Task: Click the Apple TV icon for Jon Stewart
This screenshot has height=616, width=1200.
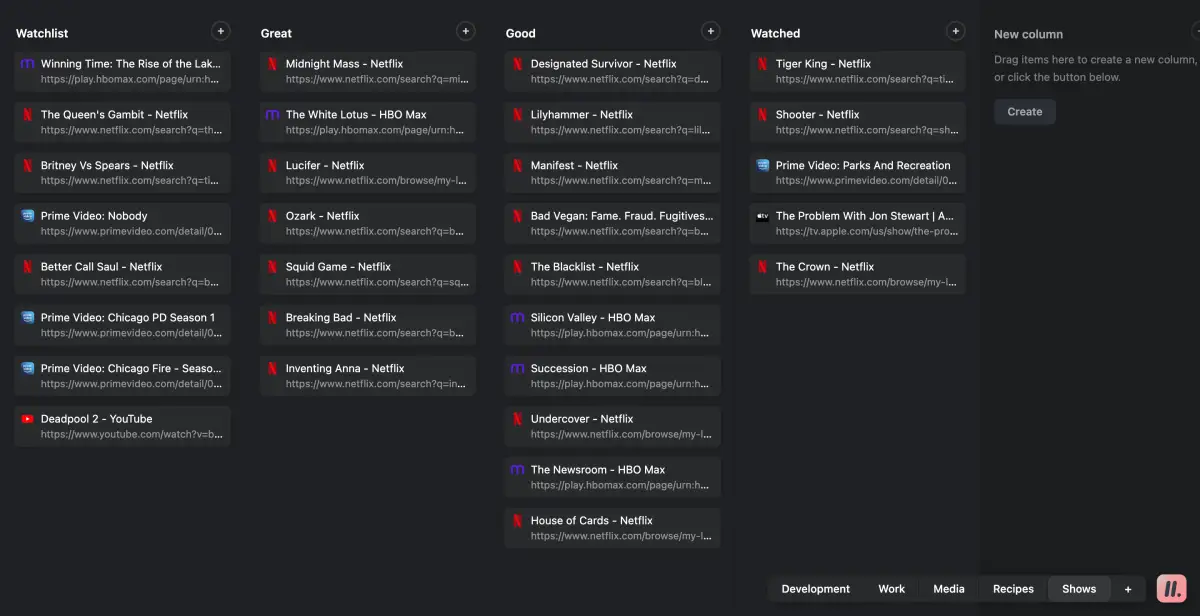Action: (763, 216)
